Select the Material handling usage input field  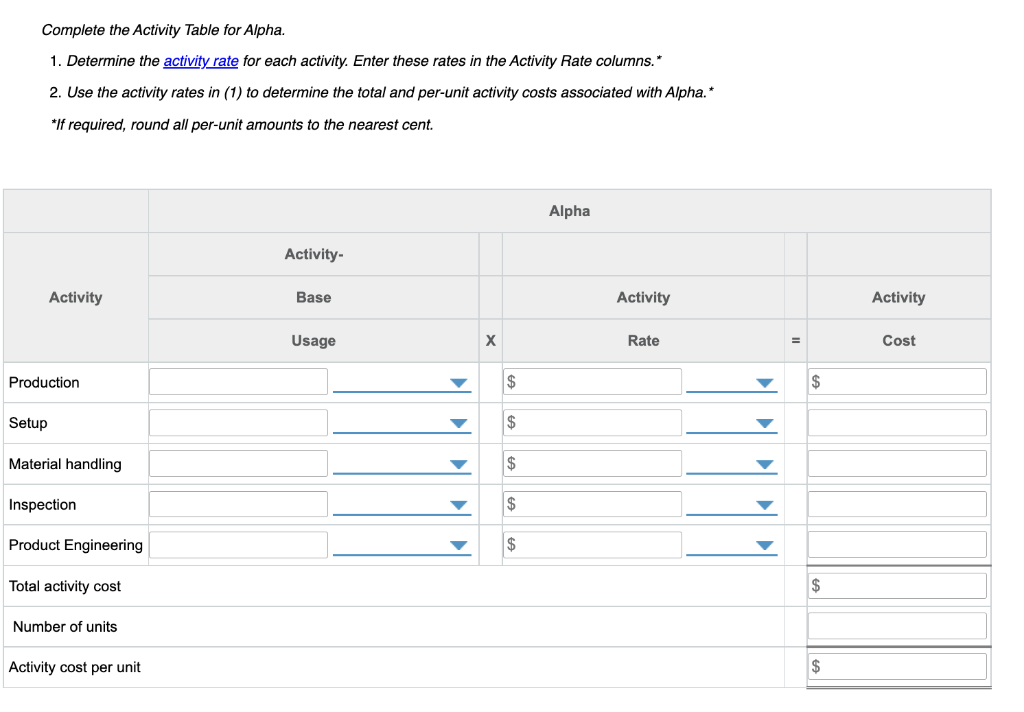click(238, 463)
